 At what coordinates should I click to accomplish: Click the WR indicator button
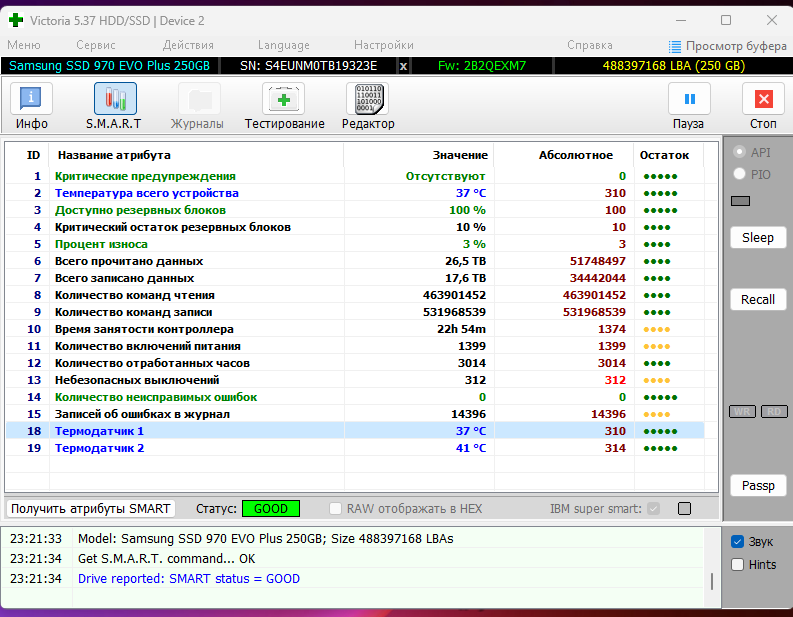(x=742, y=411)
